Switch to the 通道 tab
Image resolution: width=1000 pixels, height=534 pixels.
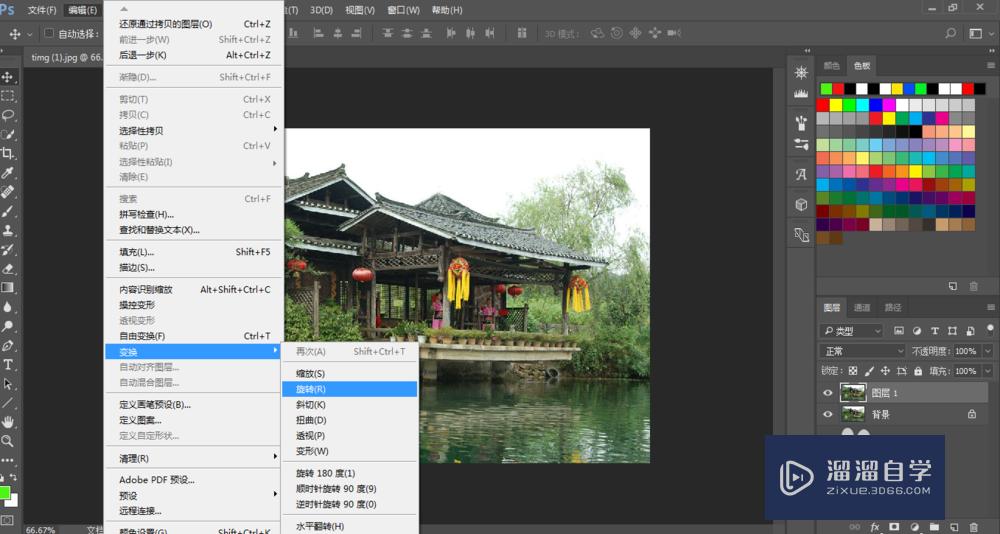pos(862,308)
